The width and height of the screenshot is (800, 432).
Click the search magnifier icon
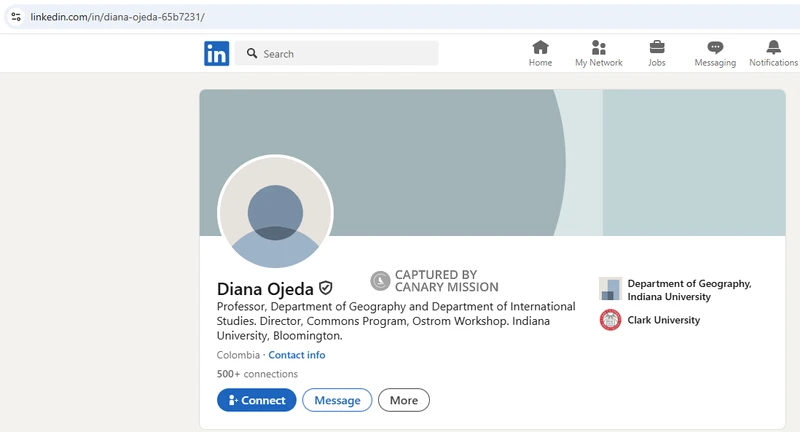pyautogui.click(x=252, y=54)
